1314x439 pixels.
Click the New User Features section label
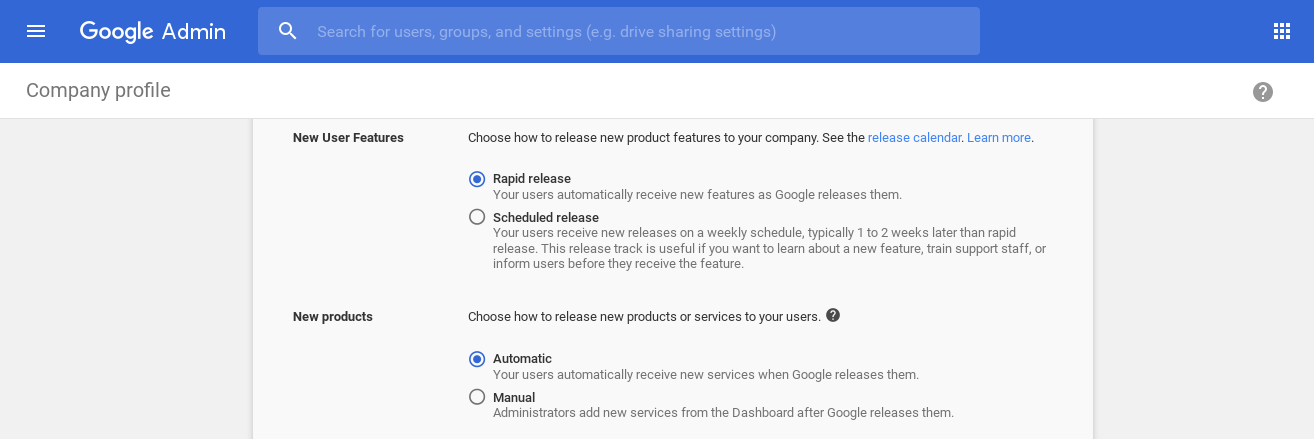(348, 138)
